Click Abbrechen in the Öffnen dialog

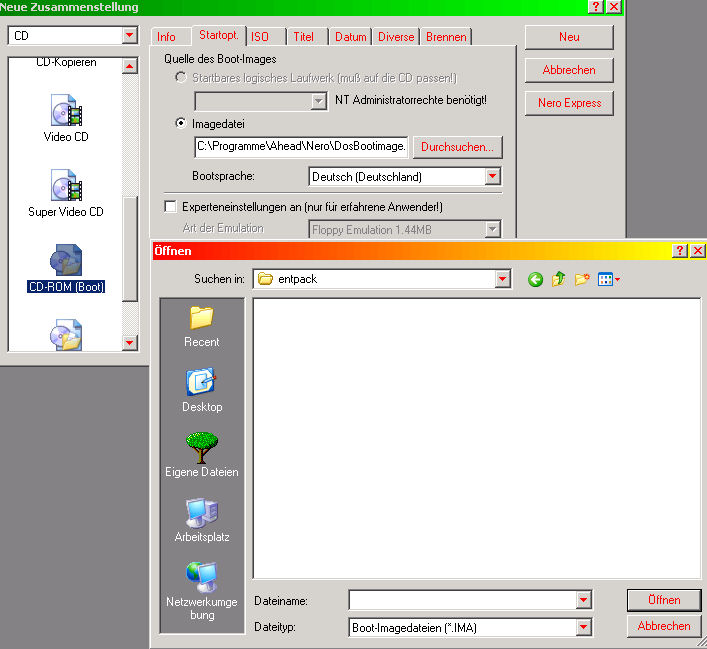tap(664, 626)
